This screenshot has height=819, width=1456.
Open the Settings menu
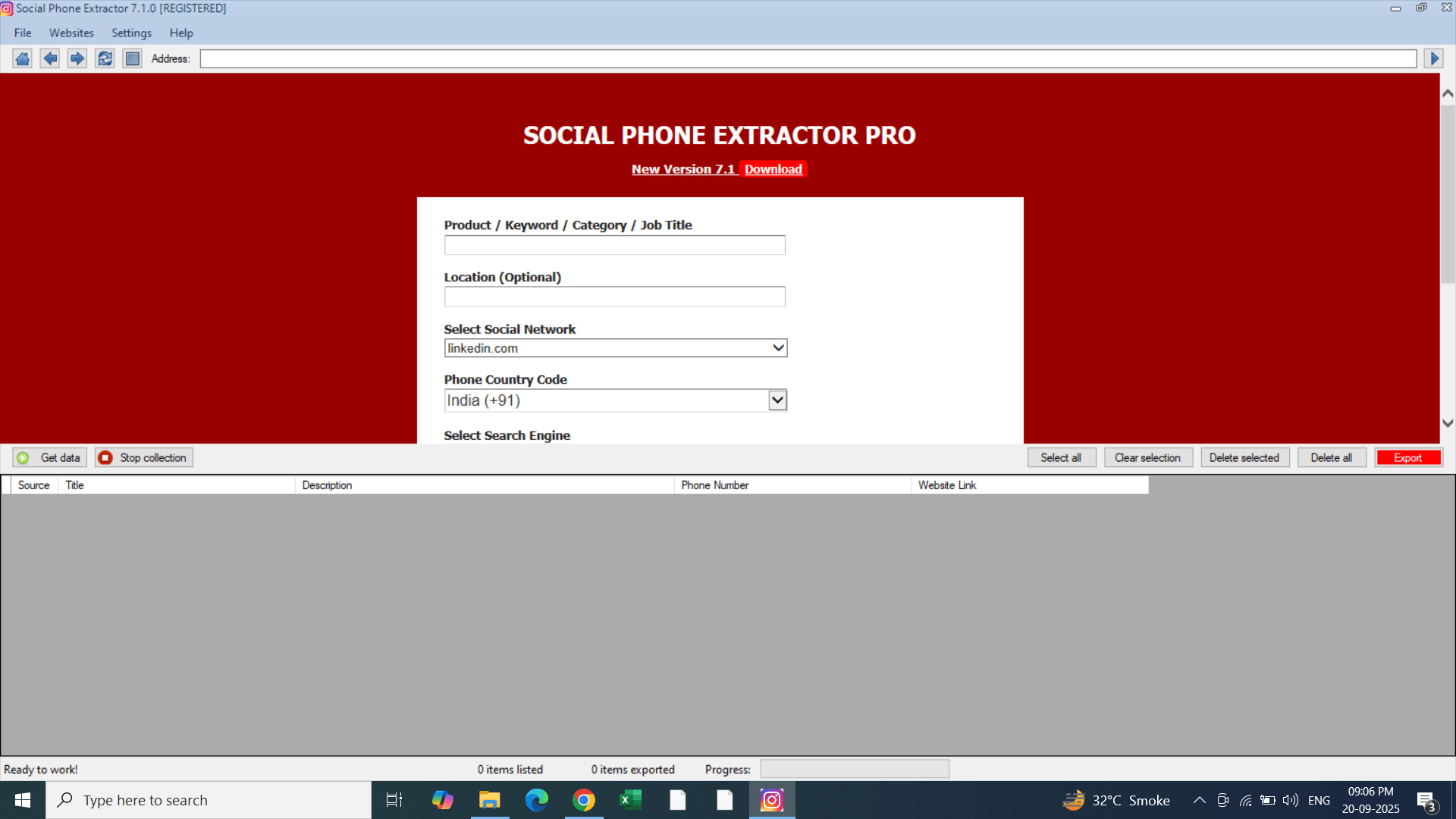pos(131,33)
